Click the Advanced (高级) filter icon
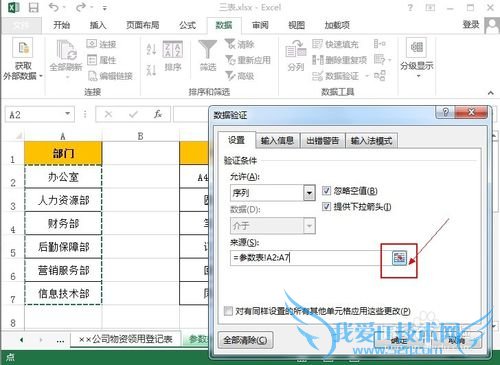Viewport: 500px width, 365px height. pos(230,76)
